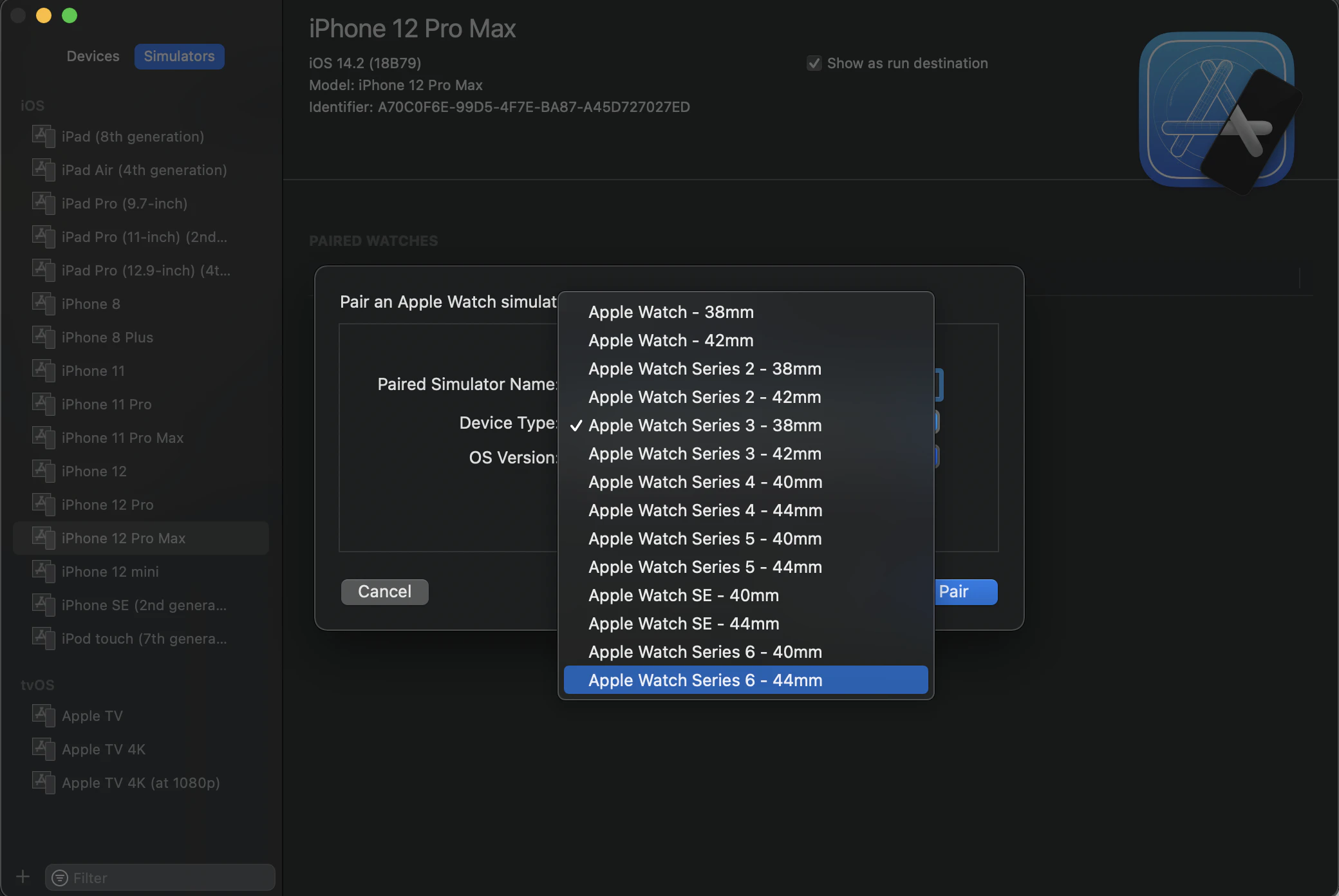Click the iPod touch (7th generation) simulator icon

coord(43,639)
